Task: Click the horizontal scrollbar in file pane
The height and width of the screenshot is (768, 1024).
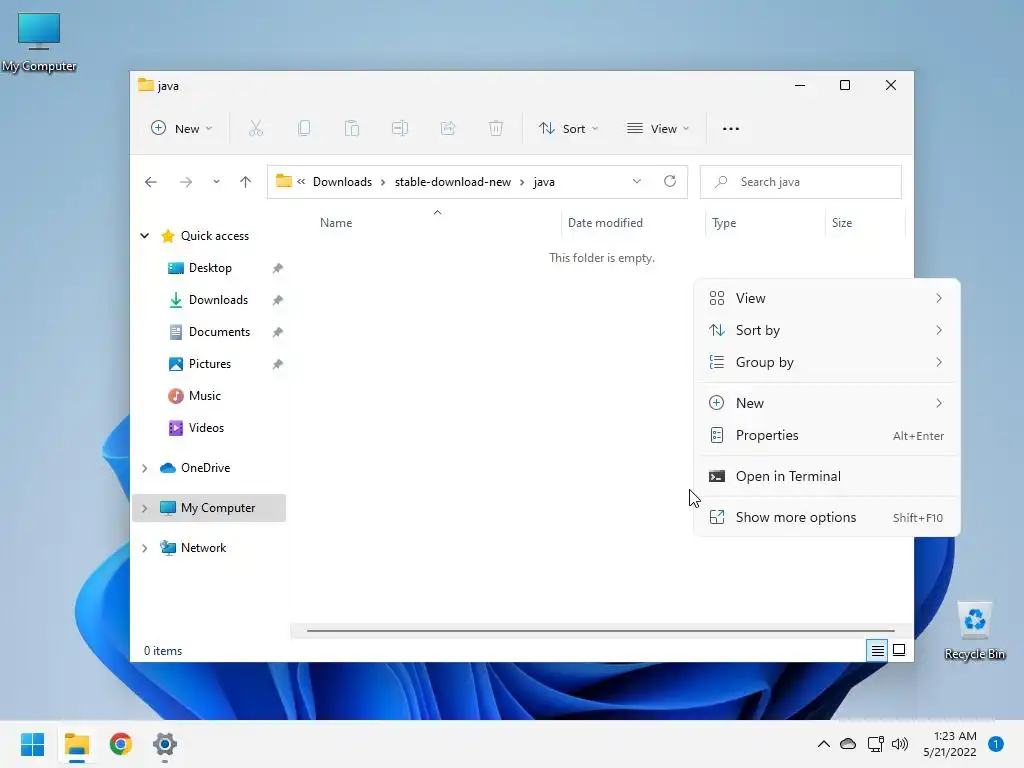Action: tap(600, 631)
